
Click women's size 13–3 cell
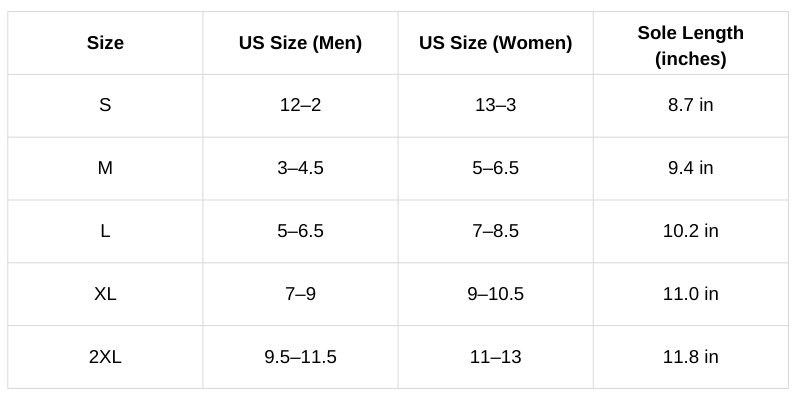pos(495,105)
